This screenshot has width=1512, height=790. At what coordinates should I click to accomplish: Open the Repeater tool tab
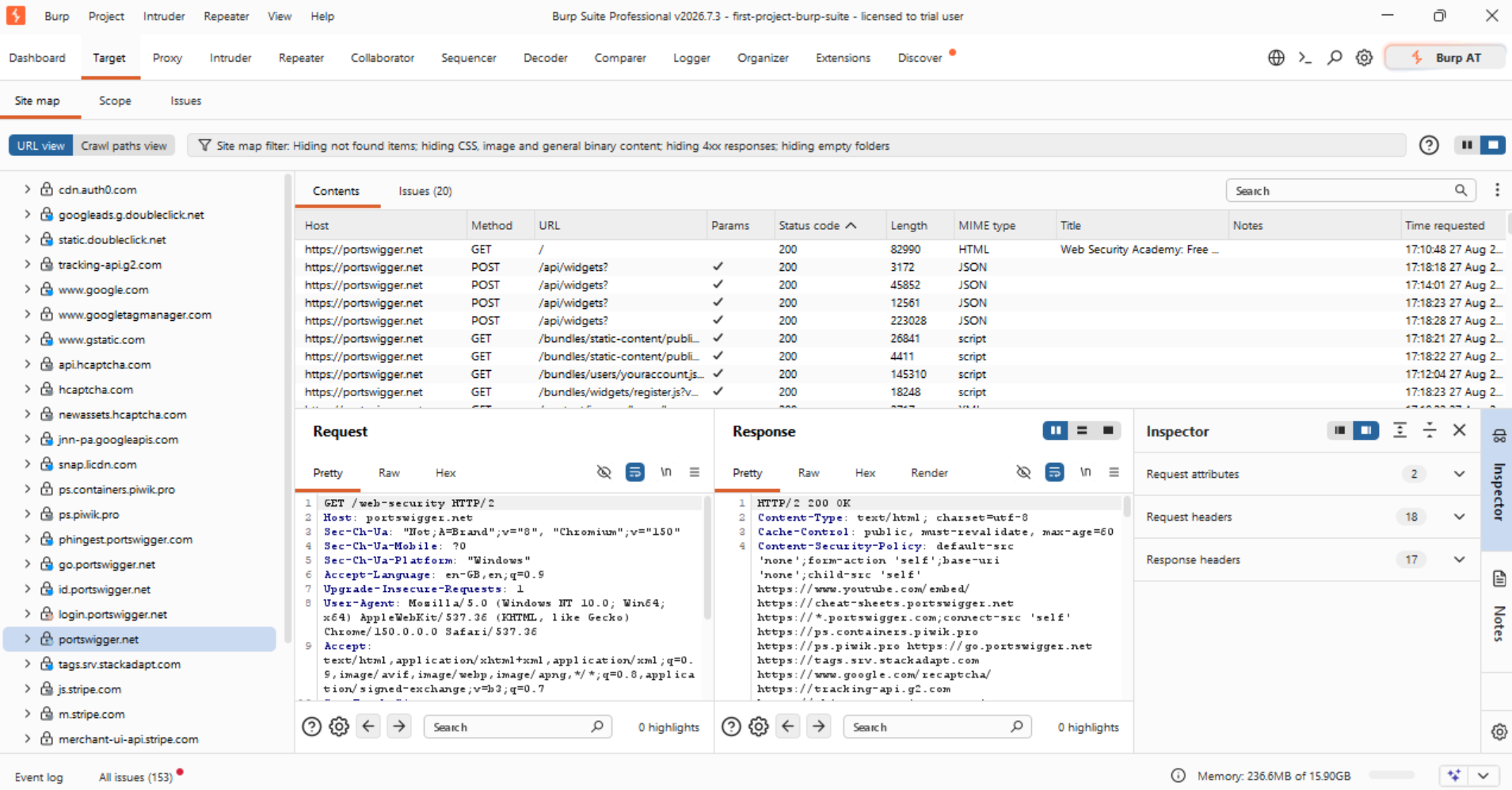coord(301,58)
